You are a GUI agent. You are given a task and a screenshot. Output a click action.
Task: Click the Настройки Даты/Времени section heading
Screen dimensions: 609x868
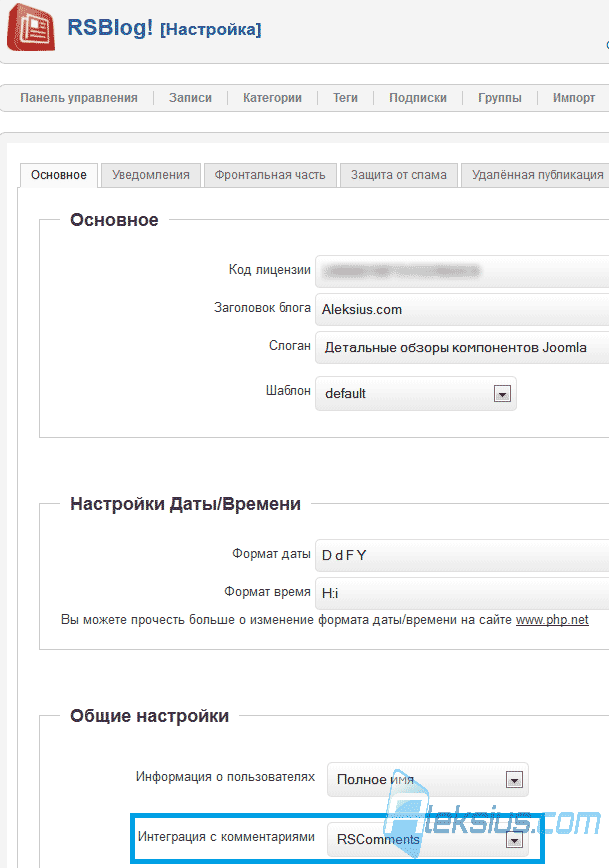(x=185, y=504)
